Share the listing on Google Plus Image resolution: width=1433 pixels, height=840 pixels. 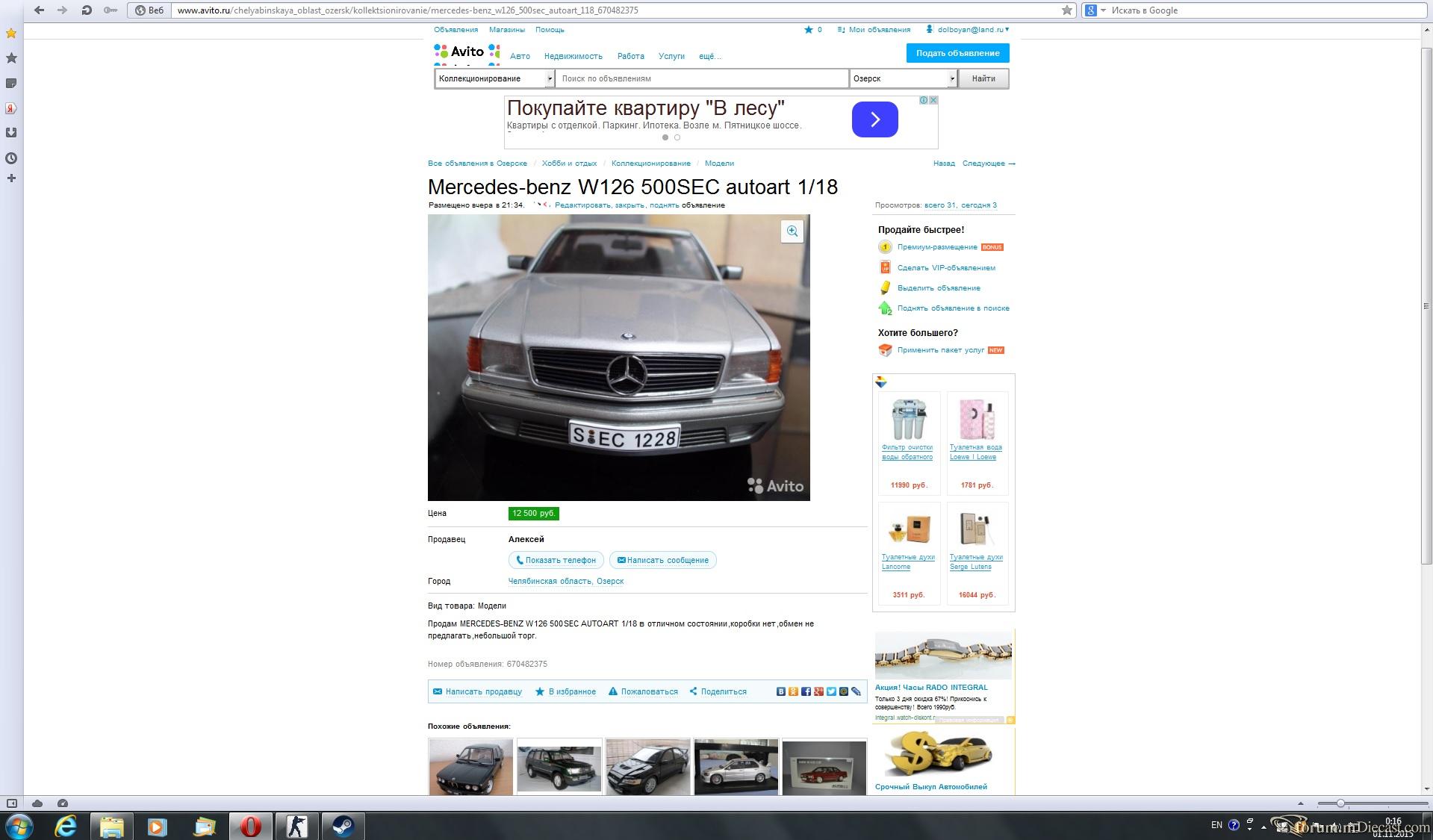click(819, 691)
